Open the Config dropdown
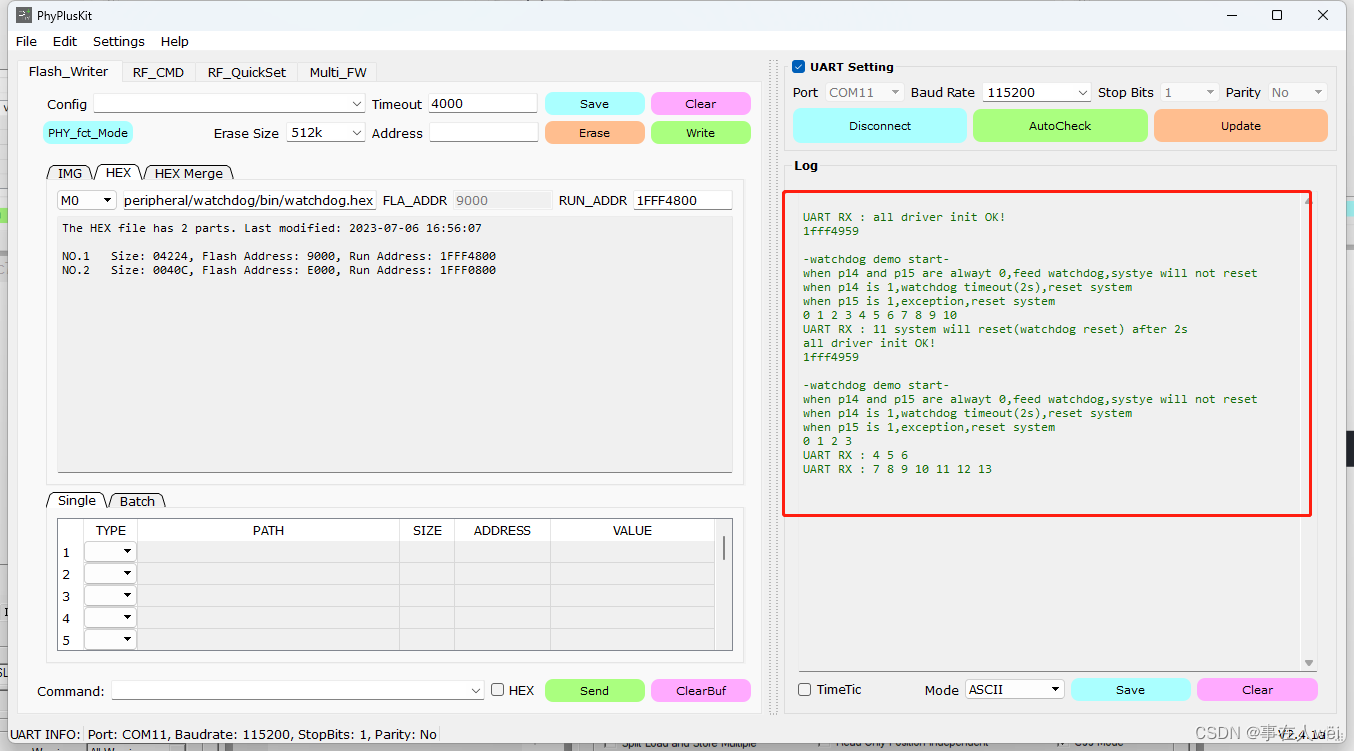This screenshot has height=751, width=1354. point(229,104)
